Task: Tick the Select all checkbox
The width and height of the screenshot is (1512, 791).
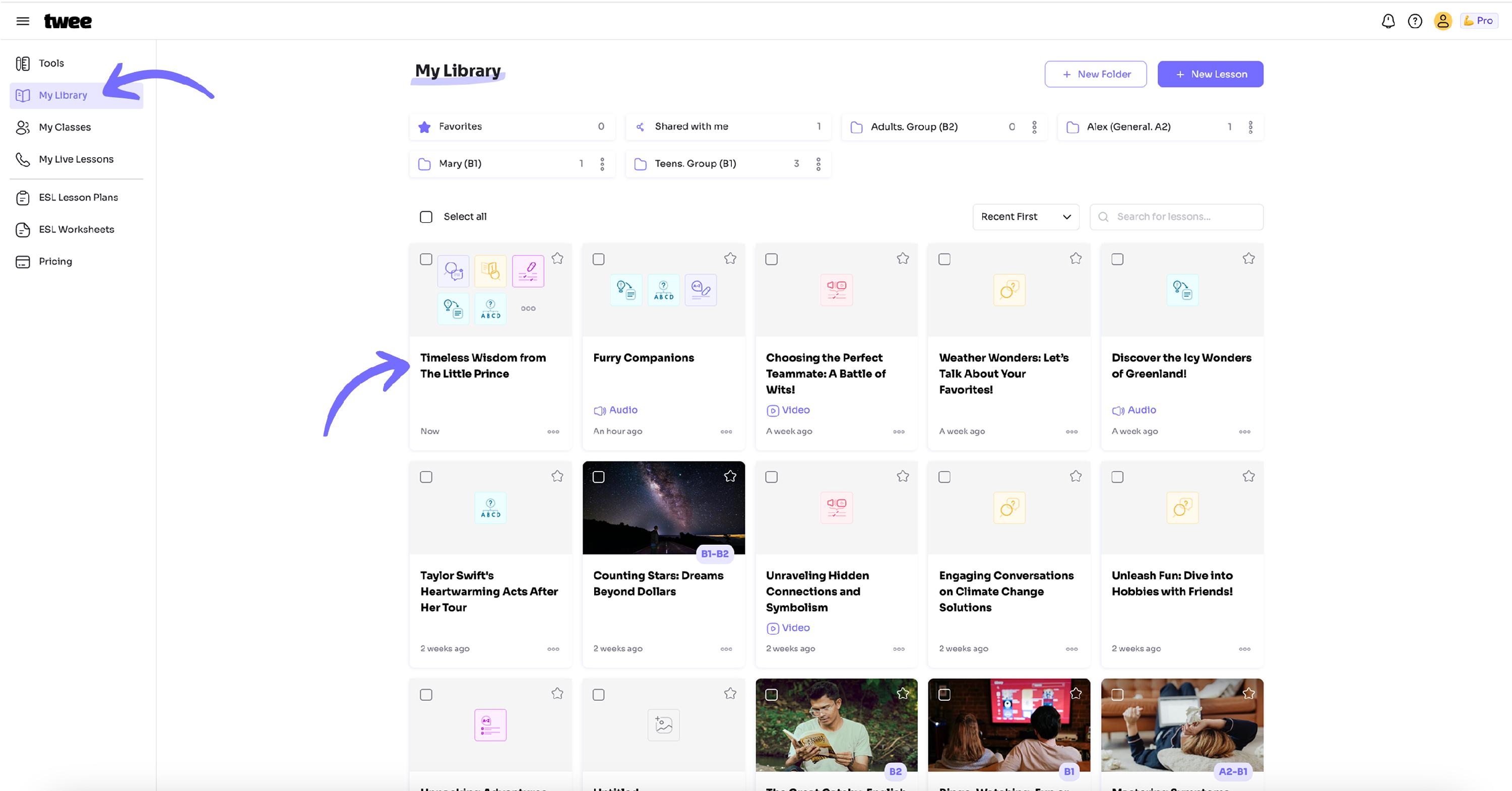Action: point(426,217)
